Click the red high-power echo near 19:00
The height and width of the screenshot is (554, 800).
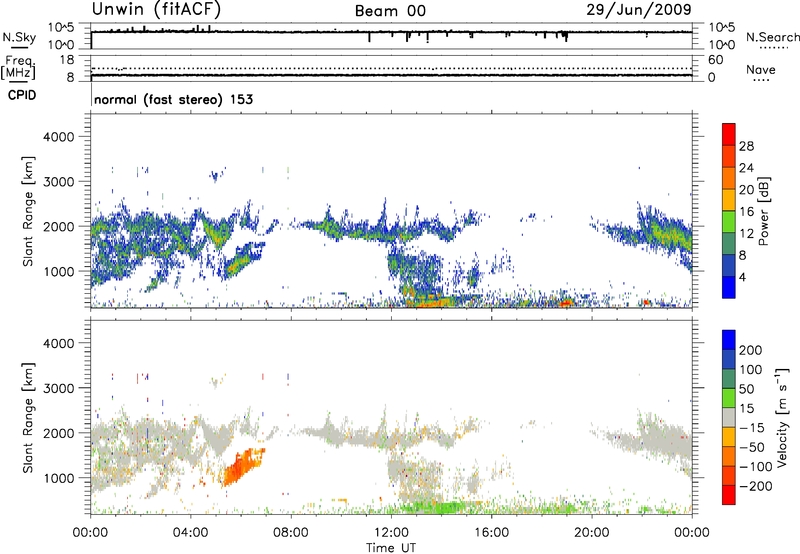point(566,303)
